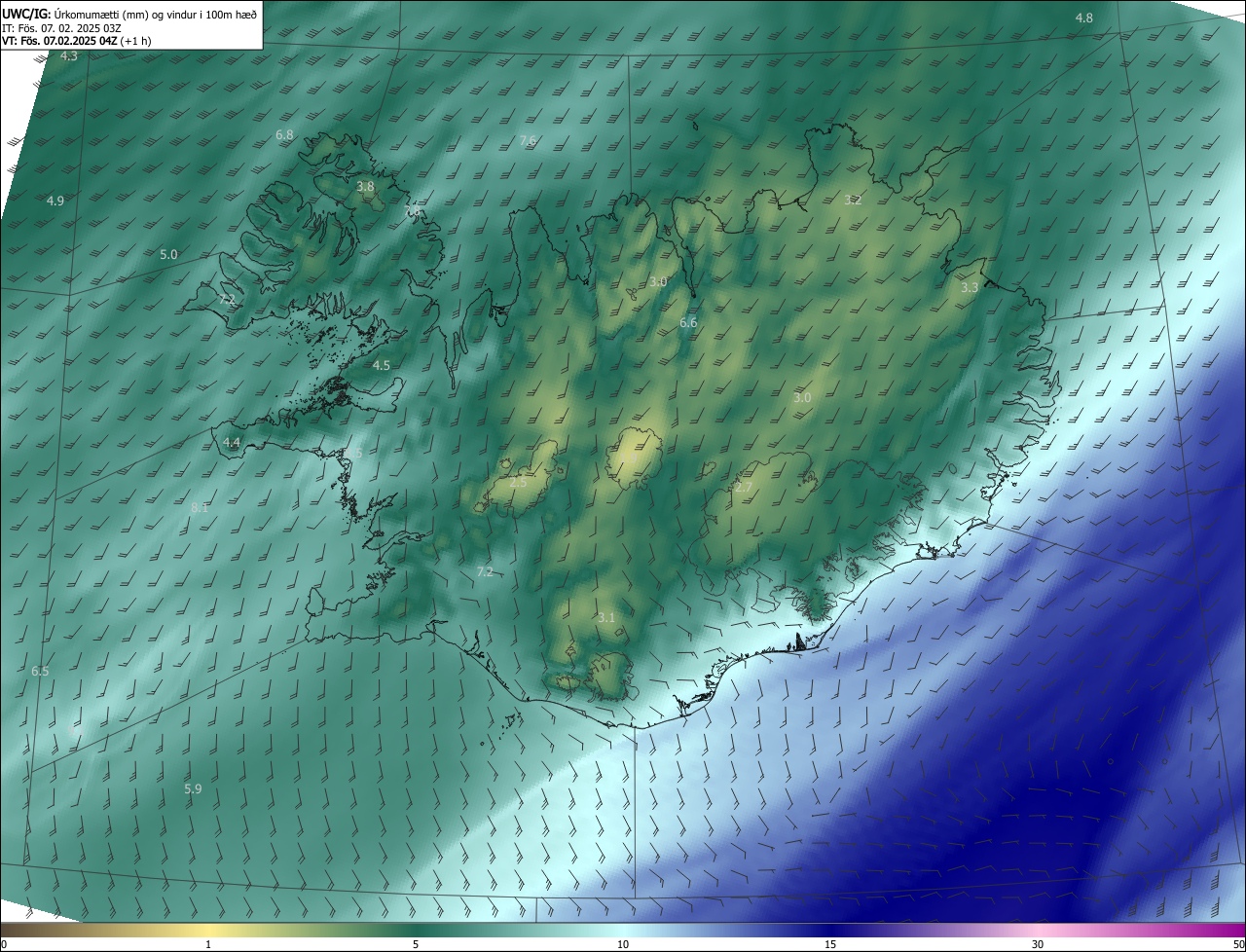Viewport: 1246px width, 952px height.
Task: Click the colorbar tick label 5
Action: pos(416,945)
